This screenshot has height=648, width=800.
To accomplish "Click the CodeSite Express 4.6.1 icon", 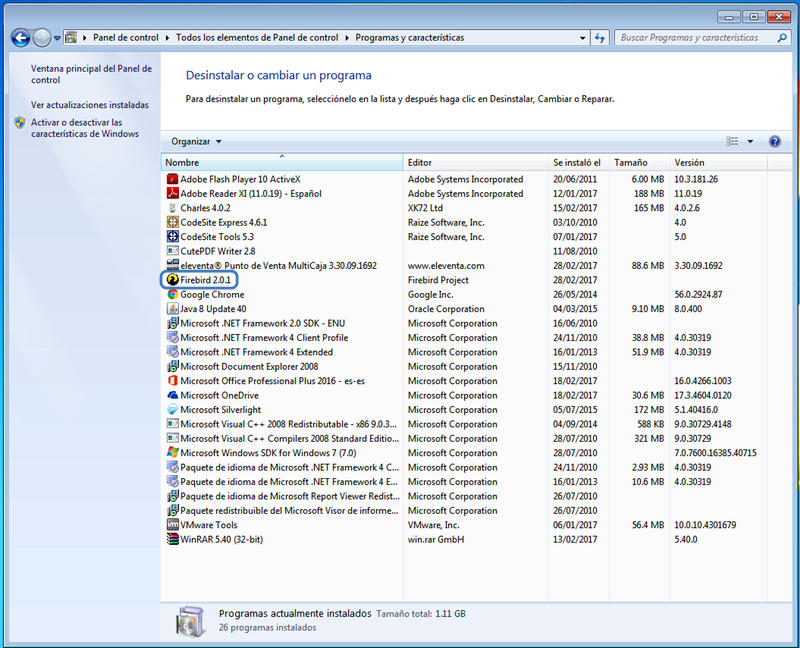I will (172, 222).
